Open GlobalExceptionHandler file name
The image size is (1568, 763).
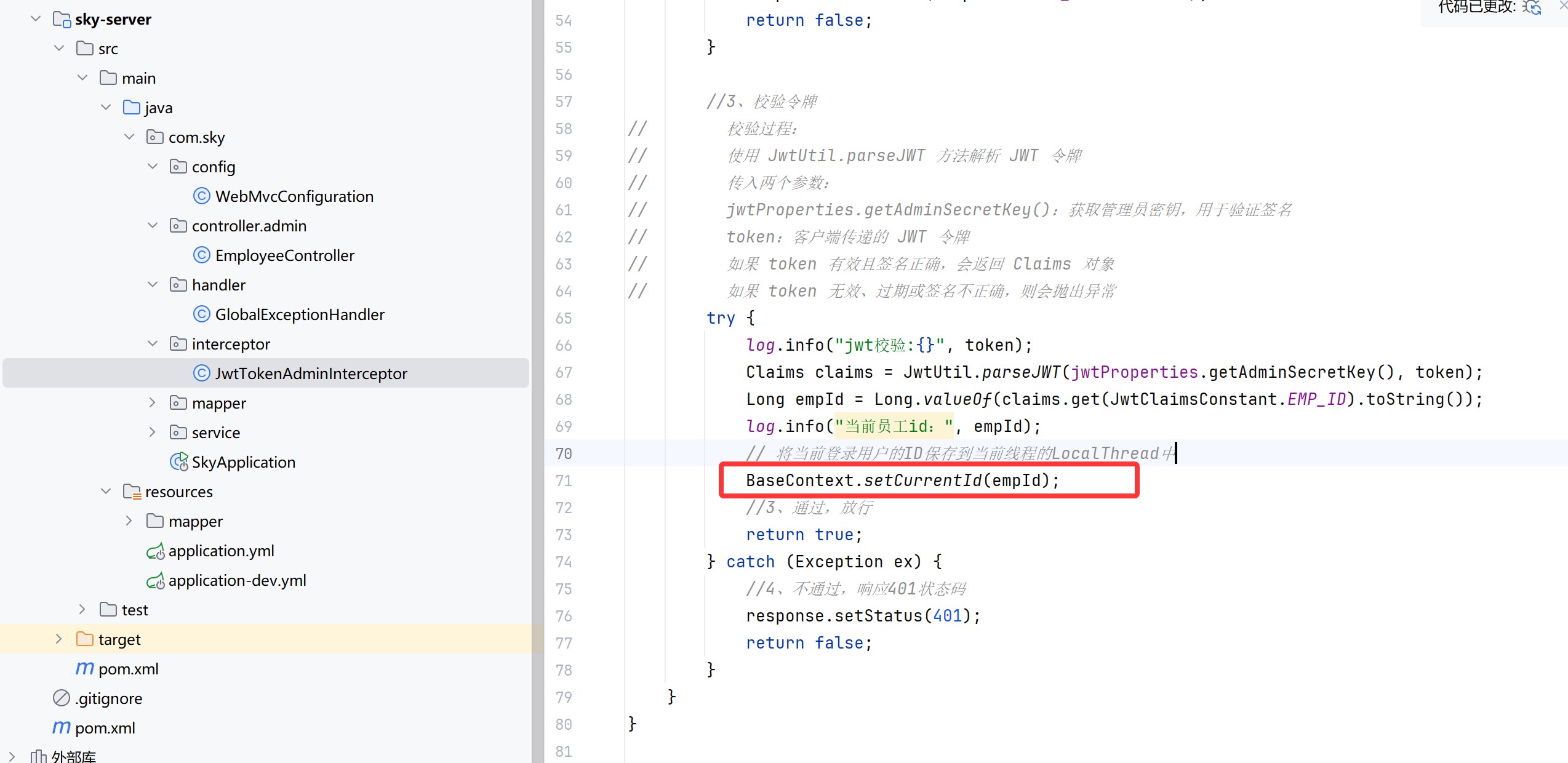[300, 314]
